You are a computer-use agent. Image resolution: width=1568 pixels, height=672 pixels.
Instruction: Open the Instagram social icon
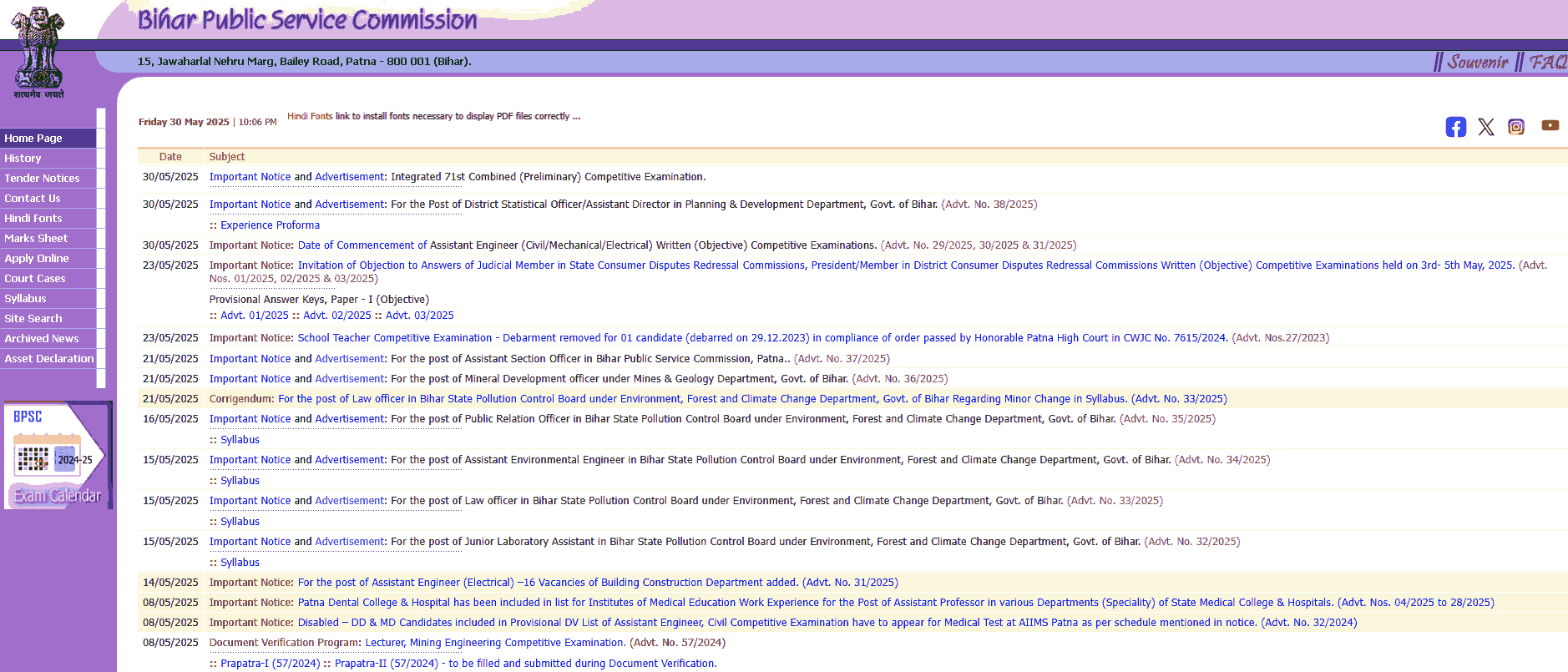click(1516, 127)
